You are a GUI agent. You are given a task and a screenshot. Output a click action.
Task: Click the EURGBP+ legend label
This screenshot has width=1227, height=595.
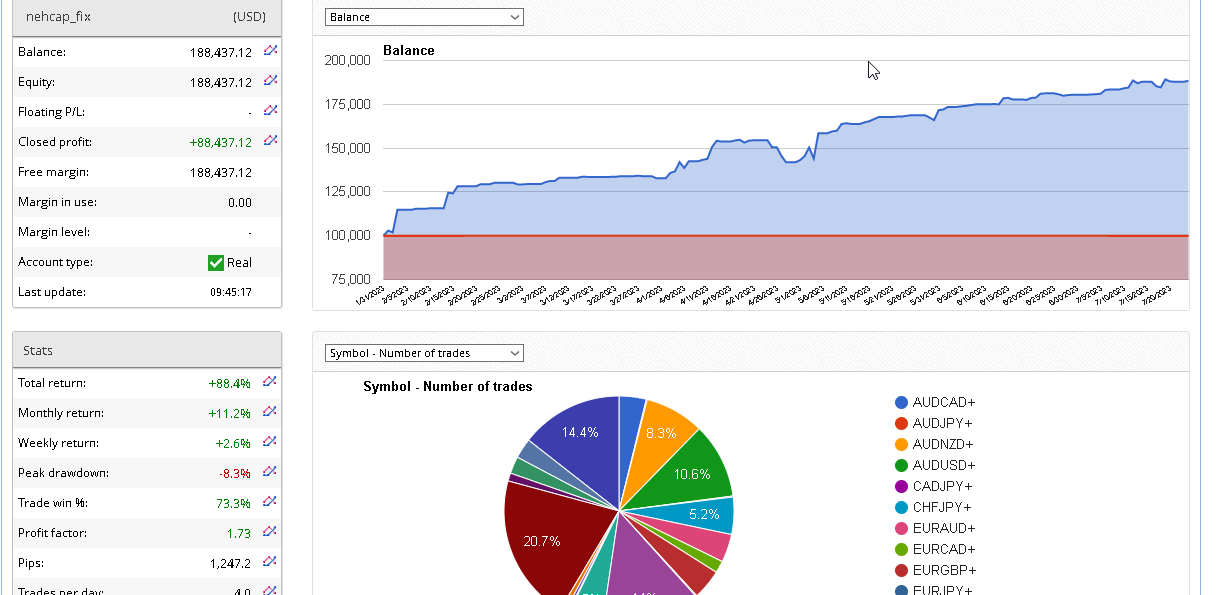pyautogui.click(x=943, y=570)
